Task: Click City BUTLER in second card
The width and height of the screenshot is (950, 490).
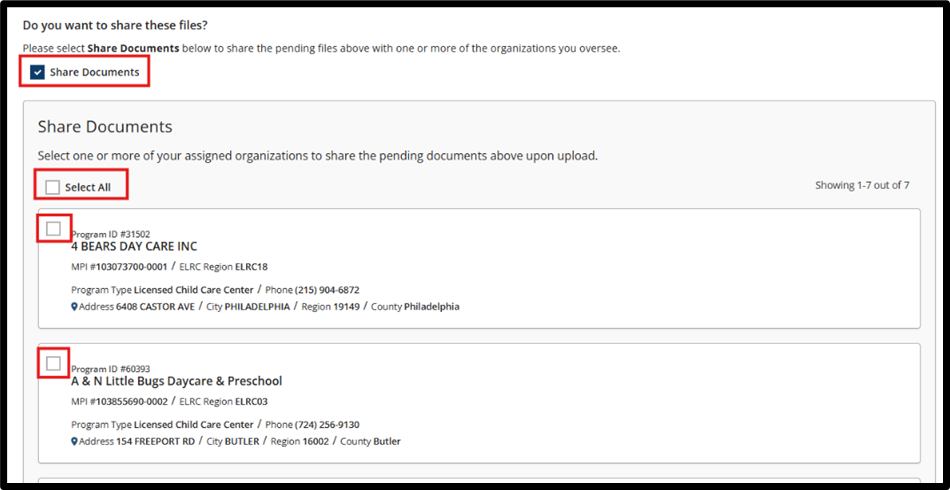Action: click(233, 442)
